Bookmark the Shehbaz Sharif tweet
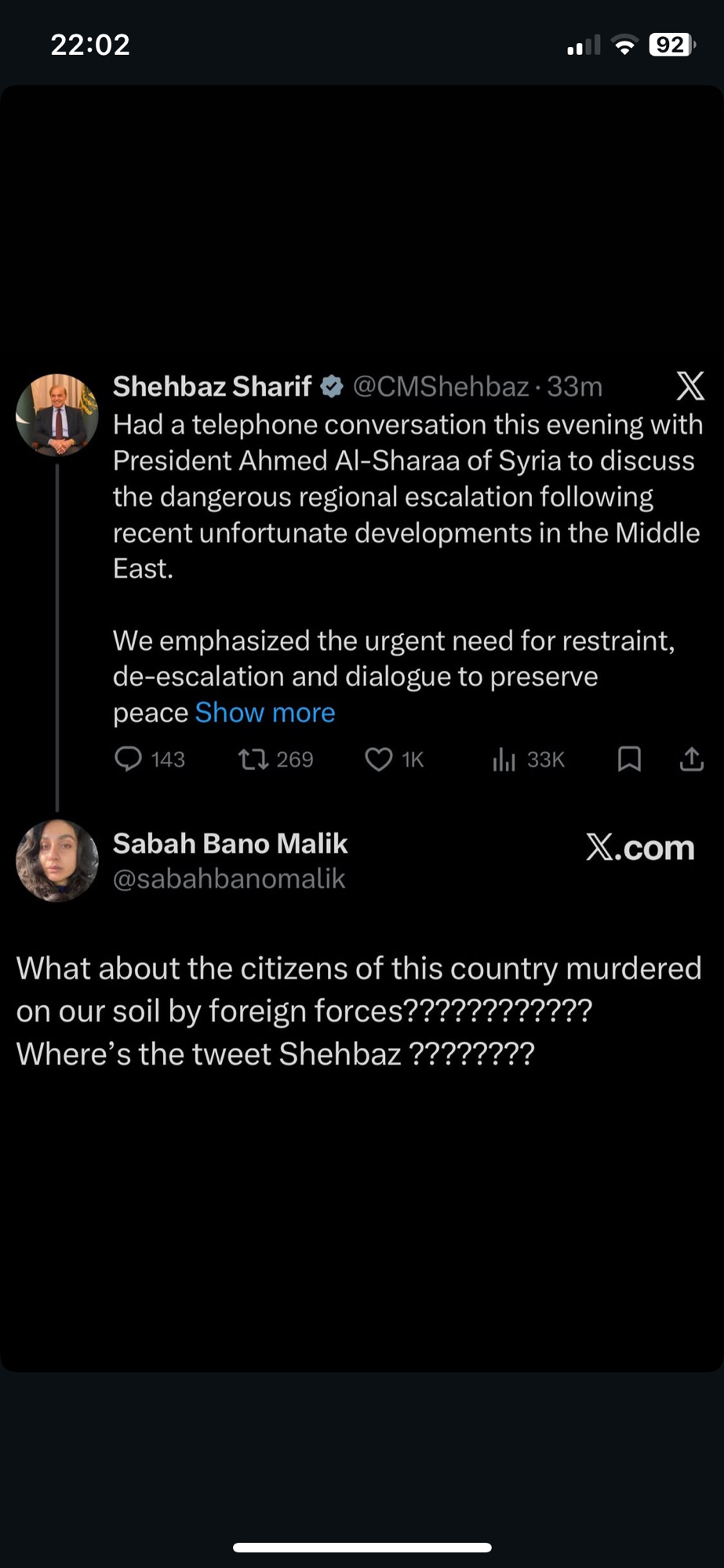Image resolution: width=724 pixels, height=1568 pixels. click(629, 759)
